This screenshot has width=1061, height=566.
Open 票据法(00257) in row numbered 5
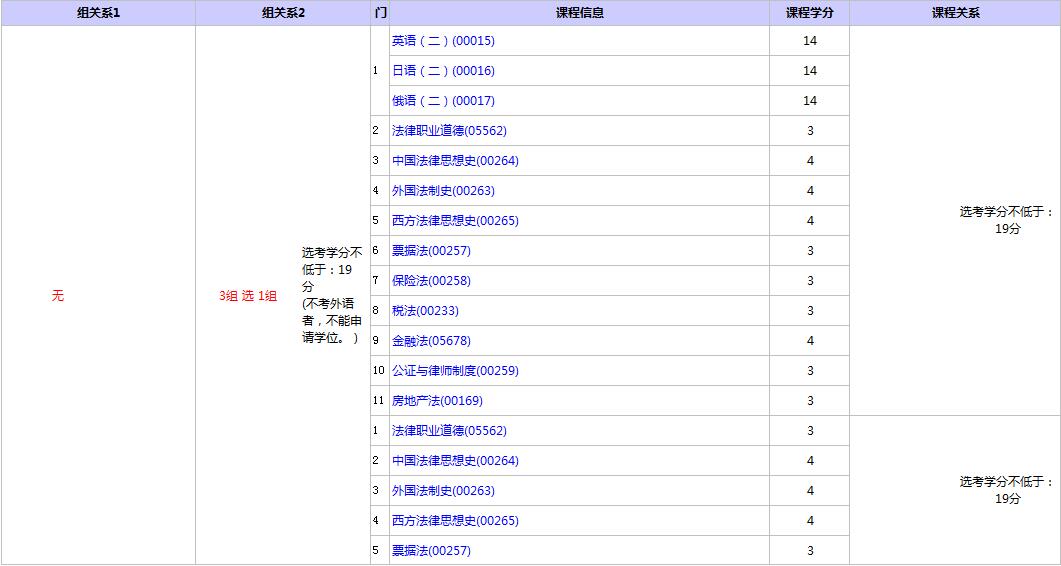[431, 551]
